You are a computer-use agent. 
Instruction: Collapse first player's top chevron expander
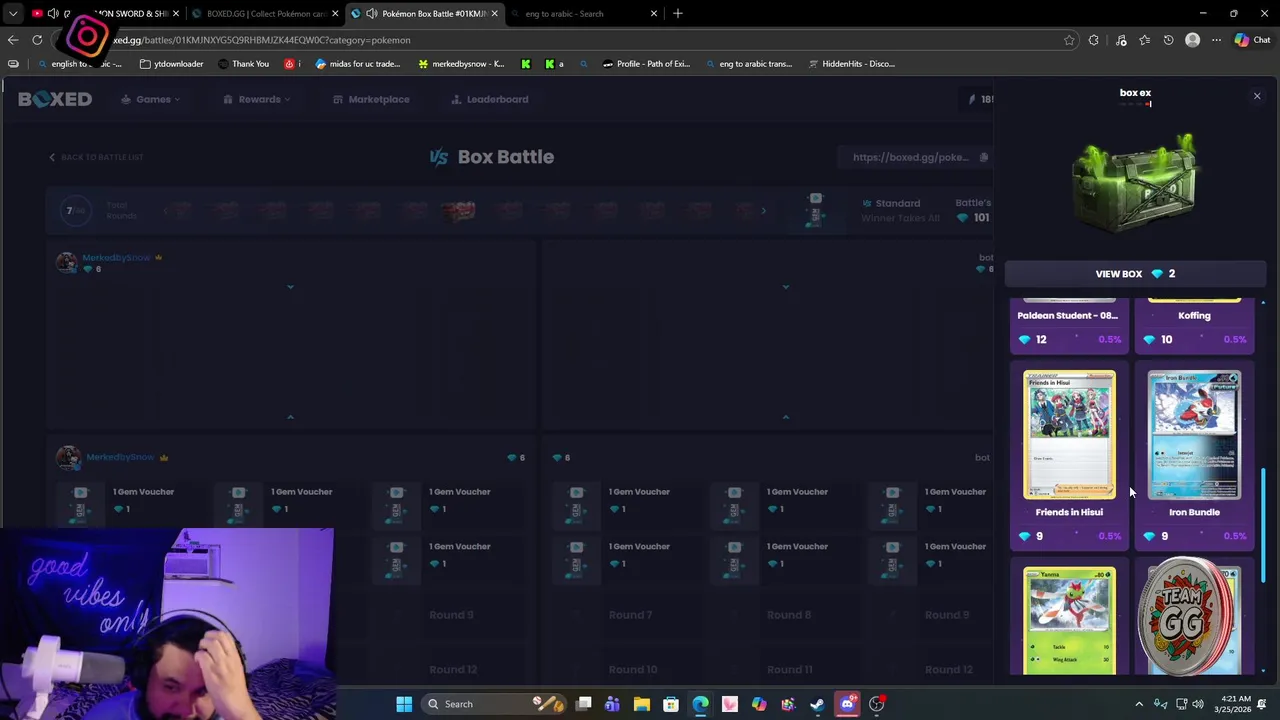tap(290, 287)
